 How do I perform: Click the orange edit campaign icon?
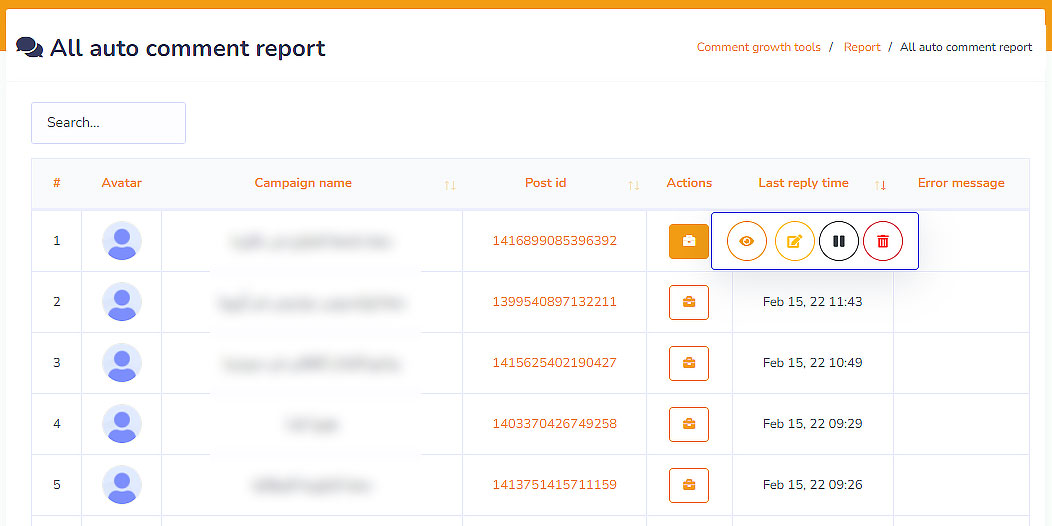point(794,241)
